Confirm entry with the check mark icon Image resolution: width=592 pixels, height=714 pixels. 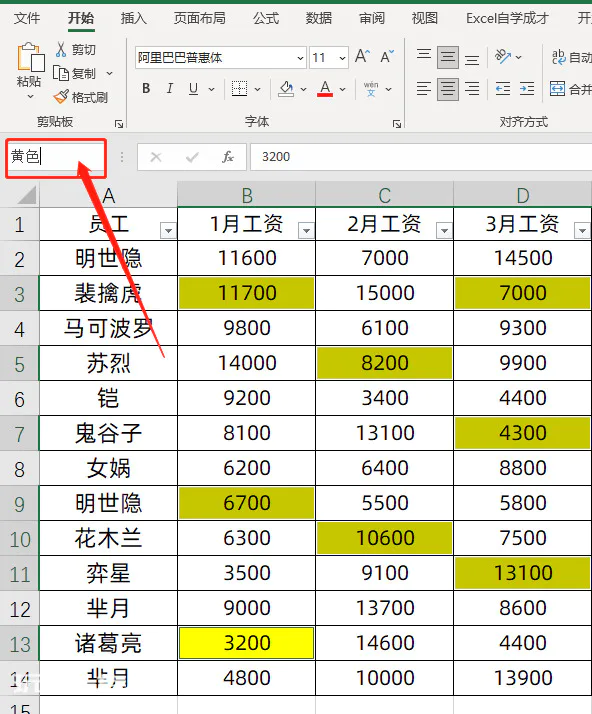coord(192,157)
